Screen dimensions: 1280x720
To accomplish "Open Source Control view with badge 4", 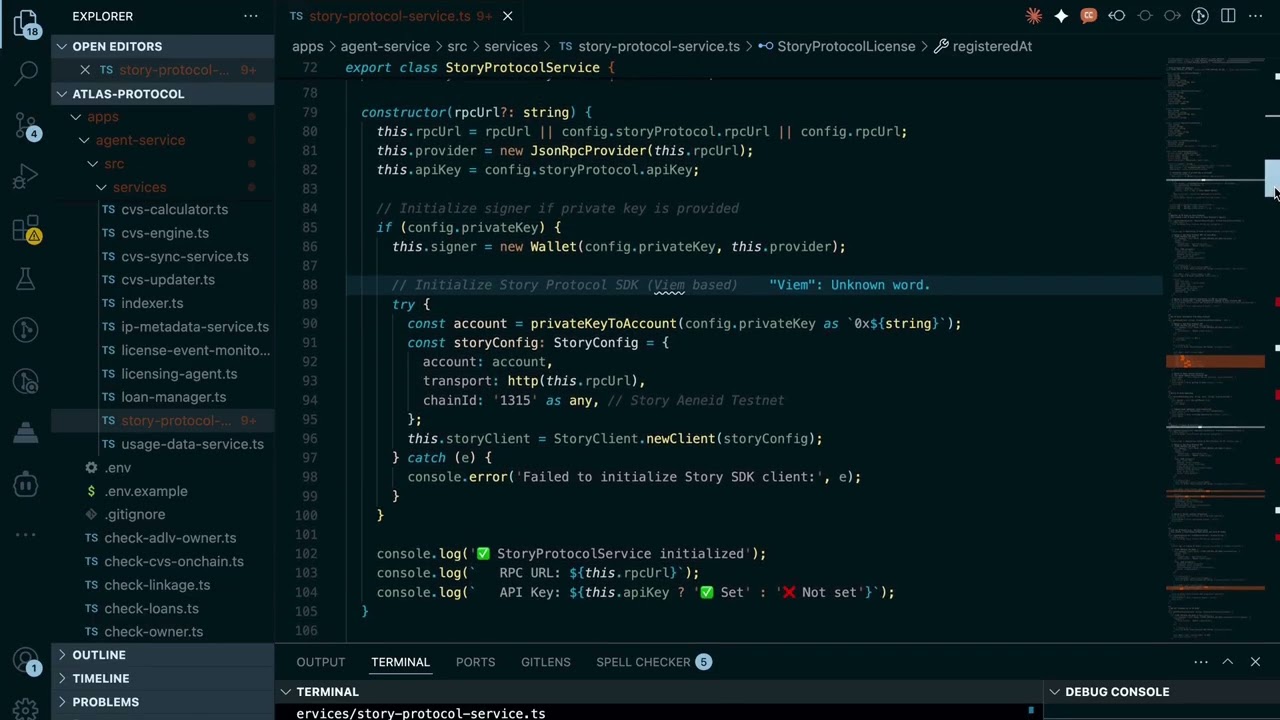I will click(x=26, y=125).
